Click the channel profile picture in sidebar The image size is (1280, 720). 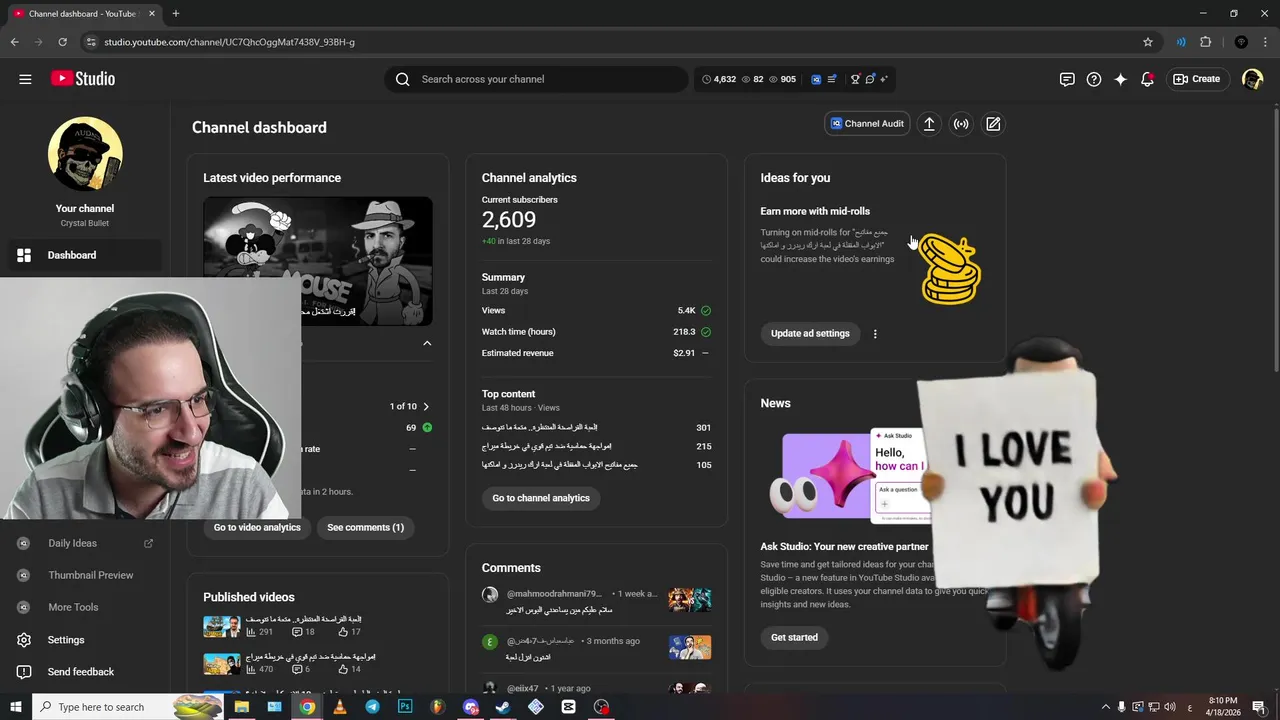click(x=85, y=154)
